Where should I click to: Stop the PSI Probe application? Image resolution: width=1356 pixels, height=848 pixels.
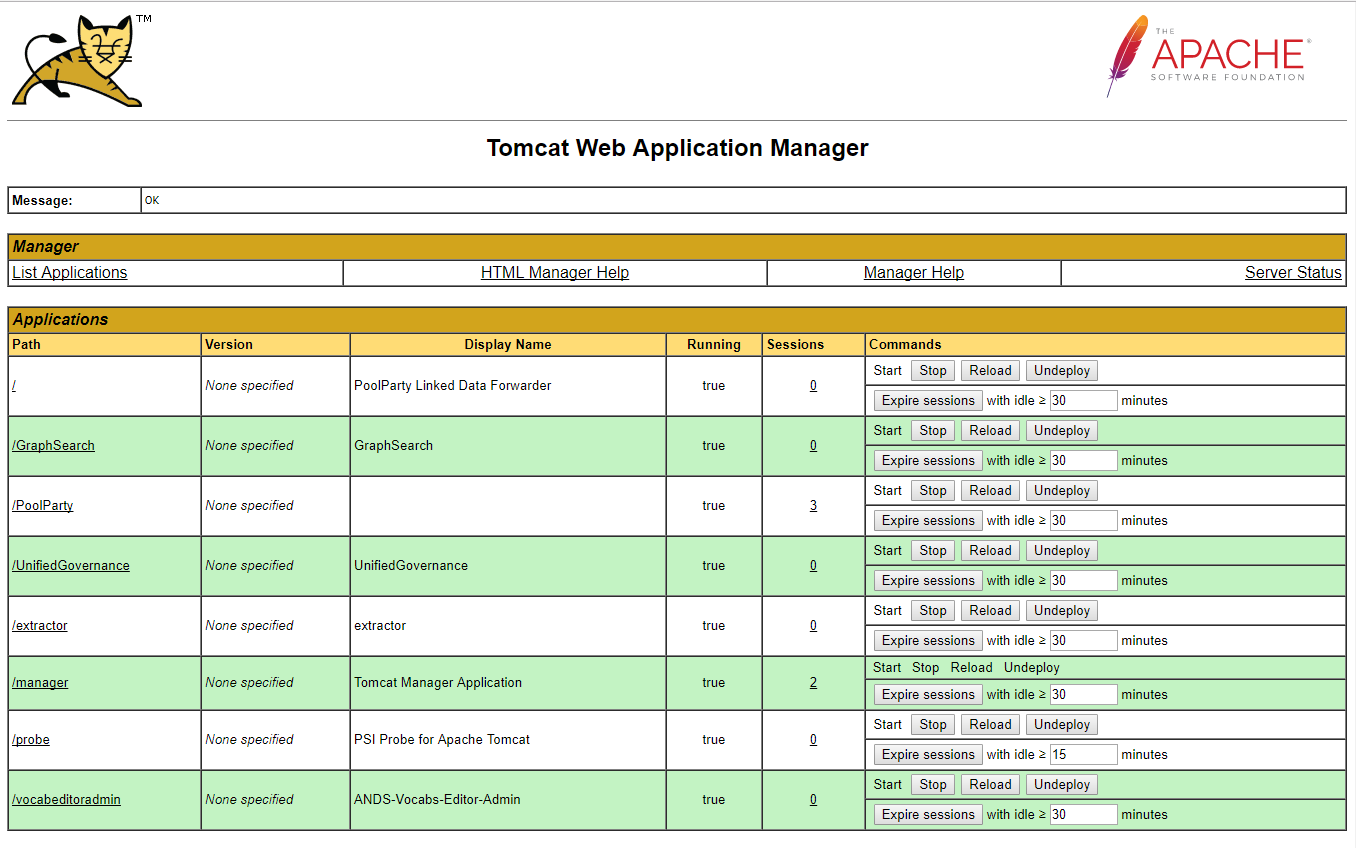coord(933,724)
